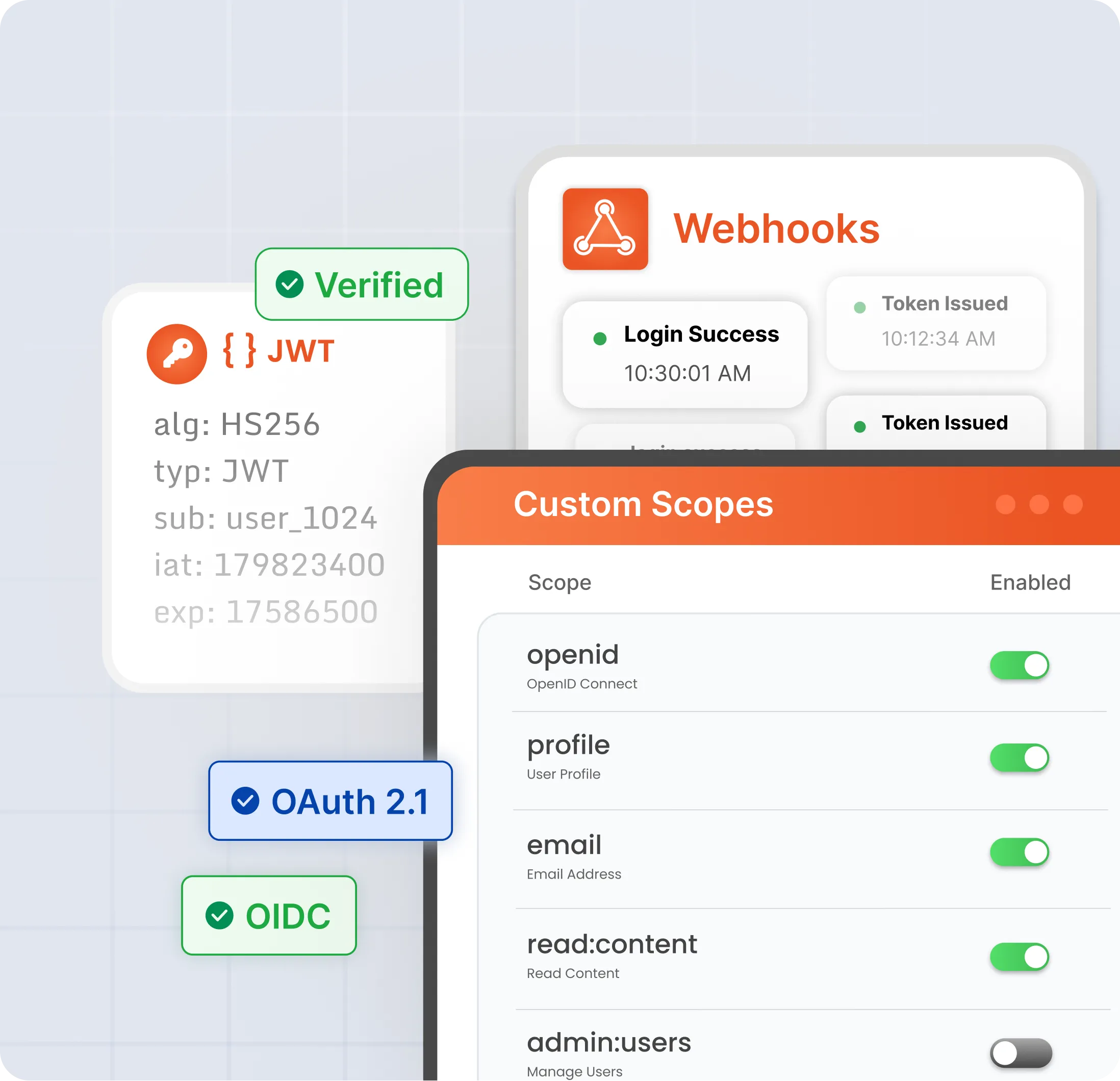Select the admin:users scope name
The width and height of the screenshot is (1120, 1081).
tap(609, 1043)
